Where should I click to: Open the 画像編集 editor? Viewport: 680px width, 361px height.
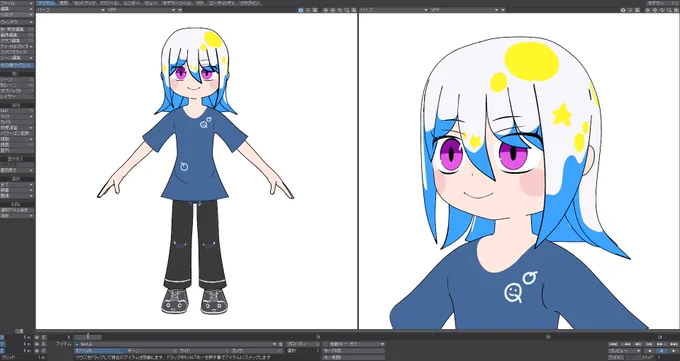[16, 35]
